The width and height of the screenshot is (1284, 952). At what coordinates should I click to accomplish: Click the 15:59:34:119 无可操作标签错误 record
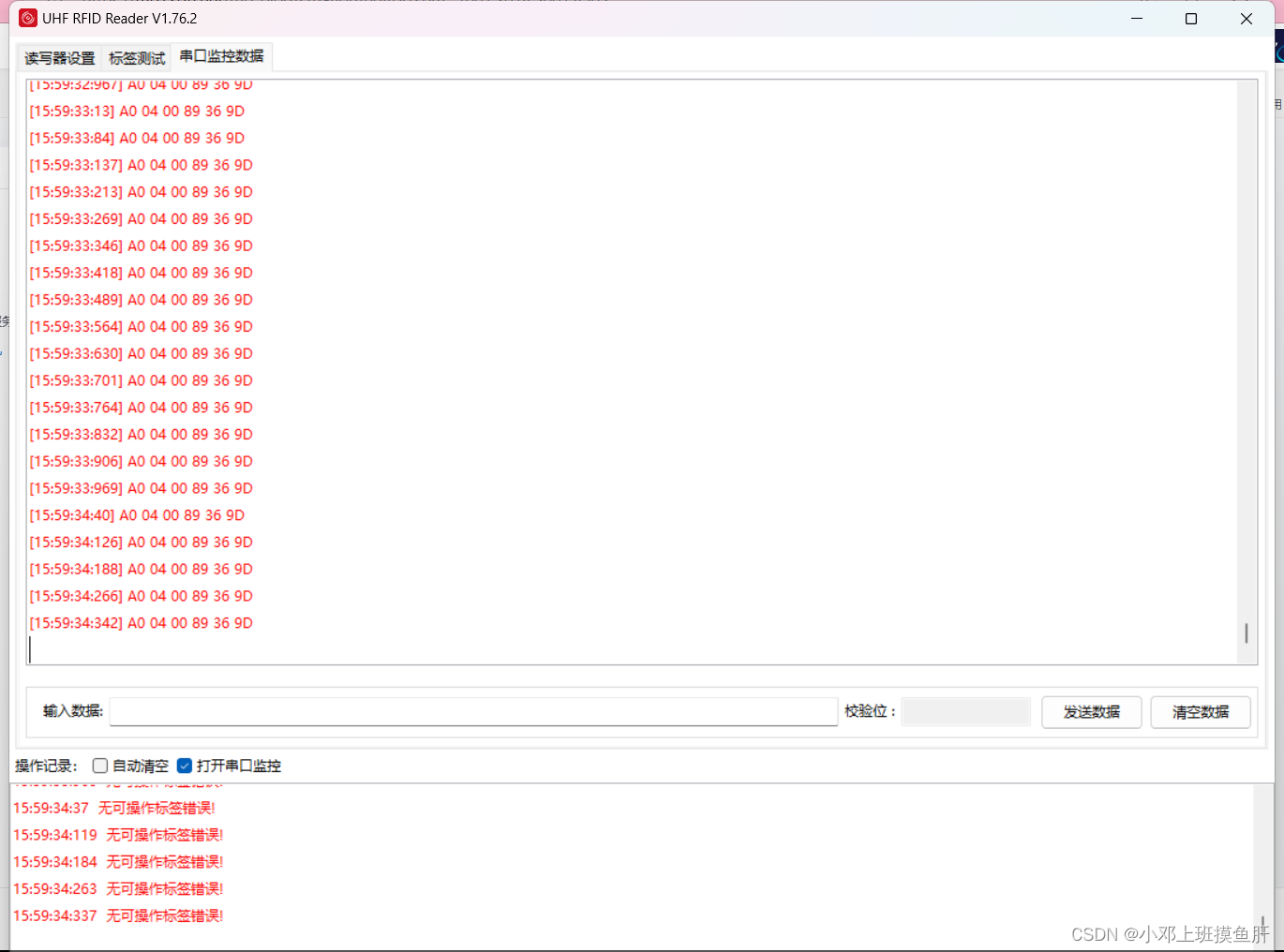point(118,835)
